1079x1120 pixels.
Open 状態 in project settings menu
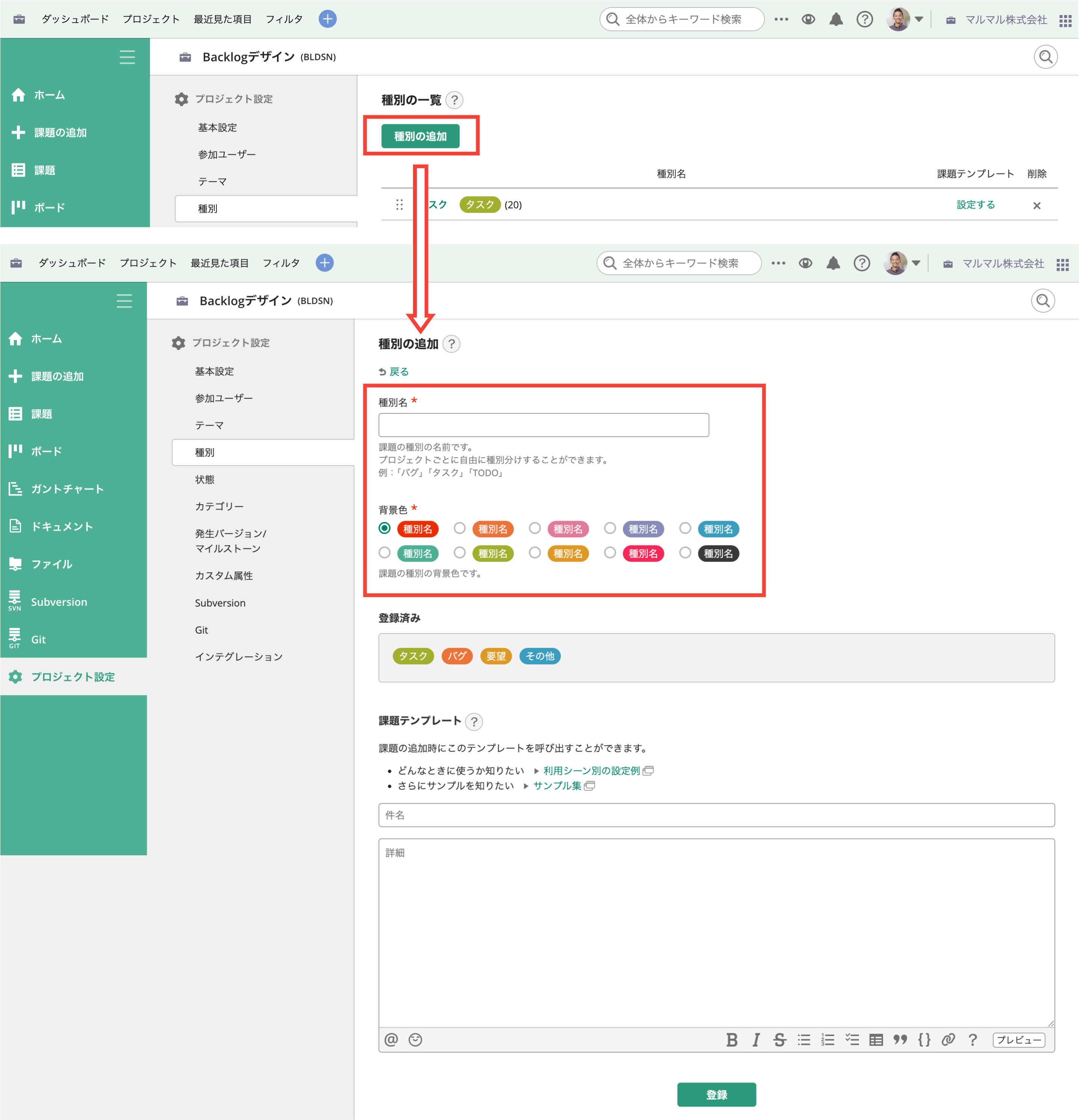click(x=204, y=479)
